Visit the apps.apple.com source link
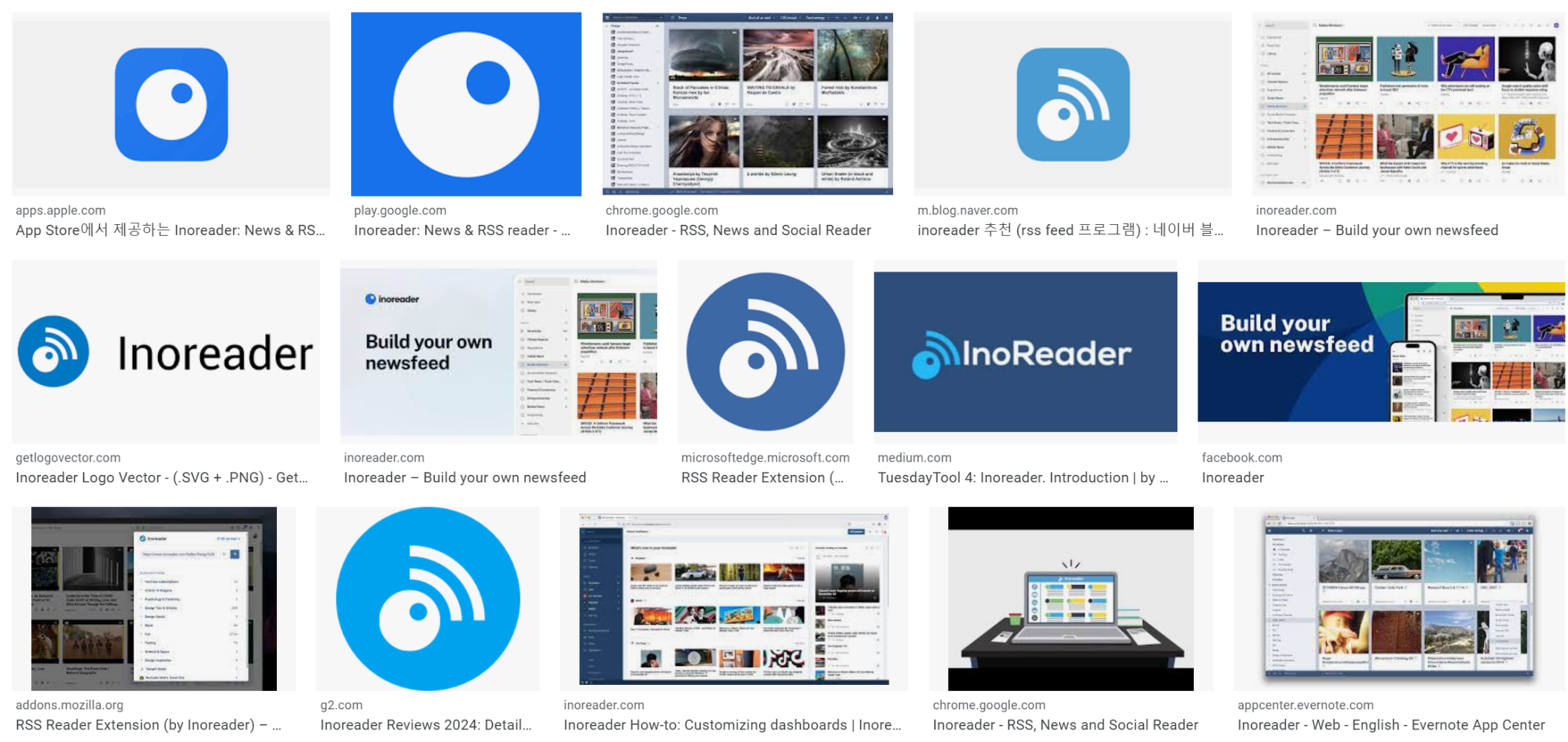Viewport: 1568px width, 742px height. [61, 211]
